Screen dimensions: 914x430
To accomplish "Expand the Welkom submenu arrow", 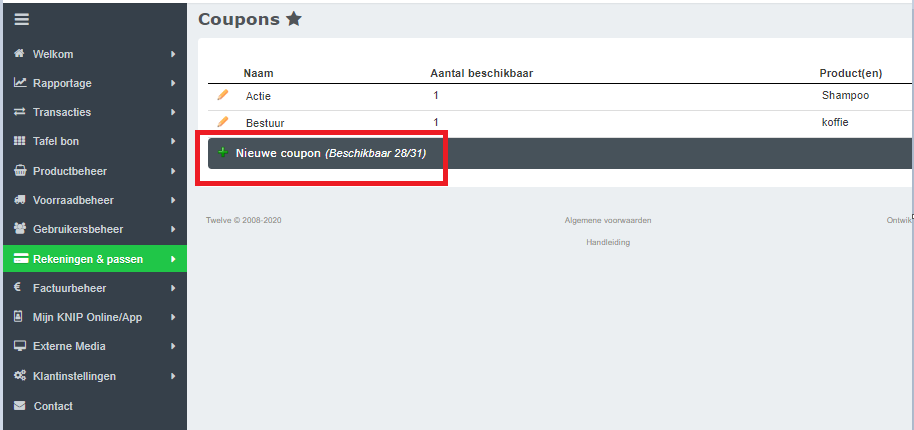I will 173,54.
